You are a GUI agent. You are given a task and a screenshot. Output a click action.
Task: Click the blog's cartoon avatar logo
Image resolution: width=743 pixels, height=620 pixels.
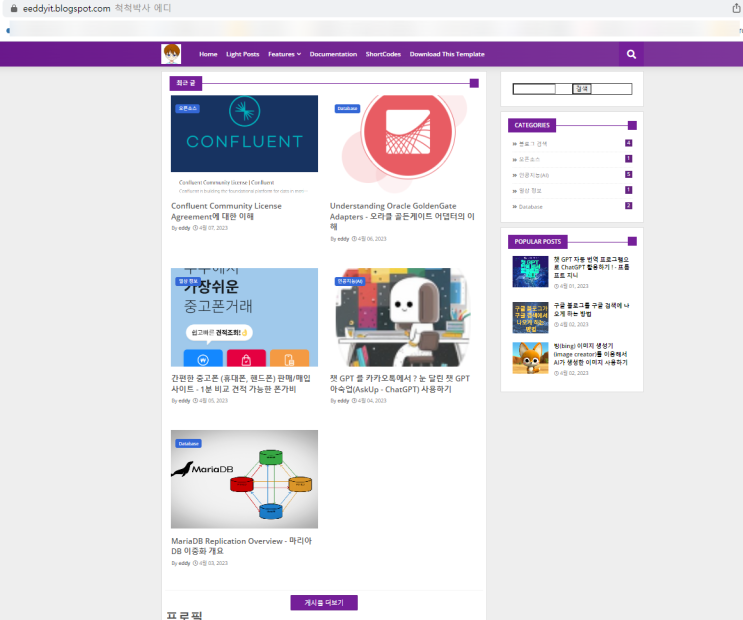(x=171, y=54)
